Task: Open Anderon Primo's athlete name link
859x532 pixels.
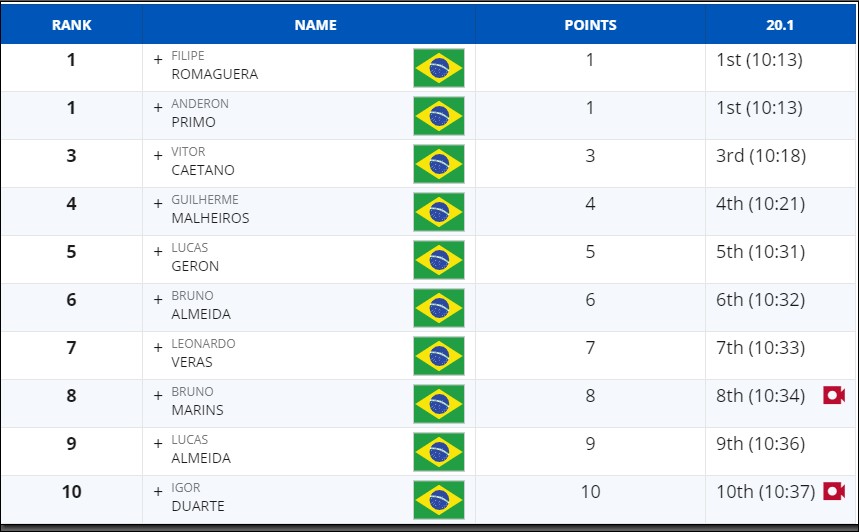Action: 200,113
